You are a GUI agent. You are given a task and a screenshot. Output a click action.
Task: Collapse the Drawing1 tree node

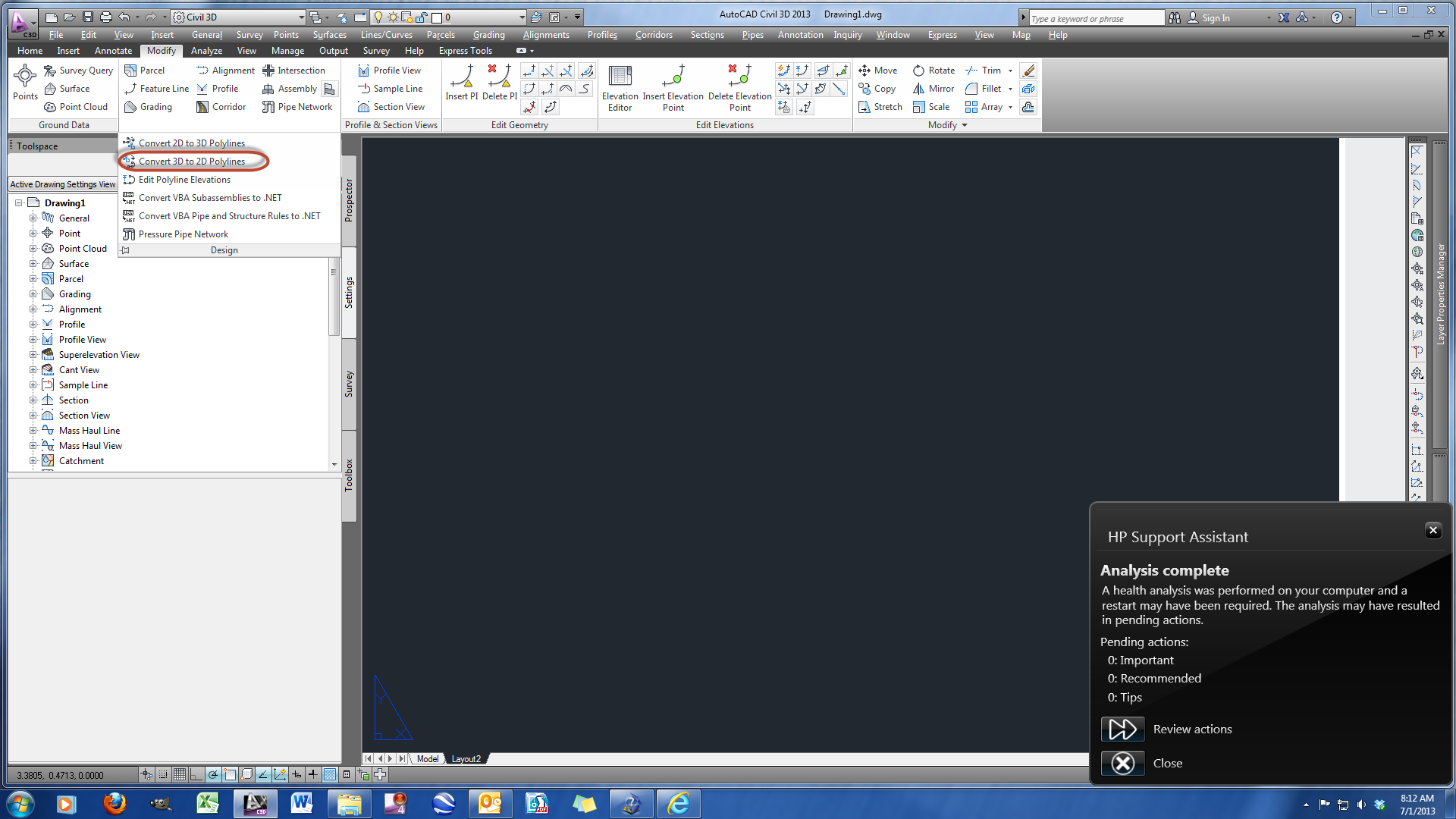pos(18,202)
